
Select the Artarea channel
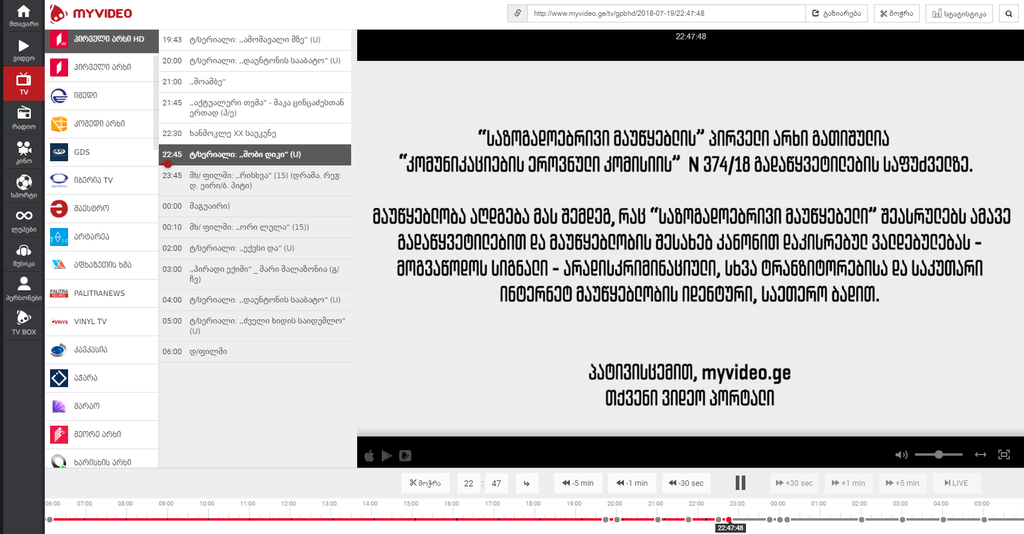click(102, 236)
